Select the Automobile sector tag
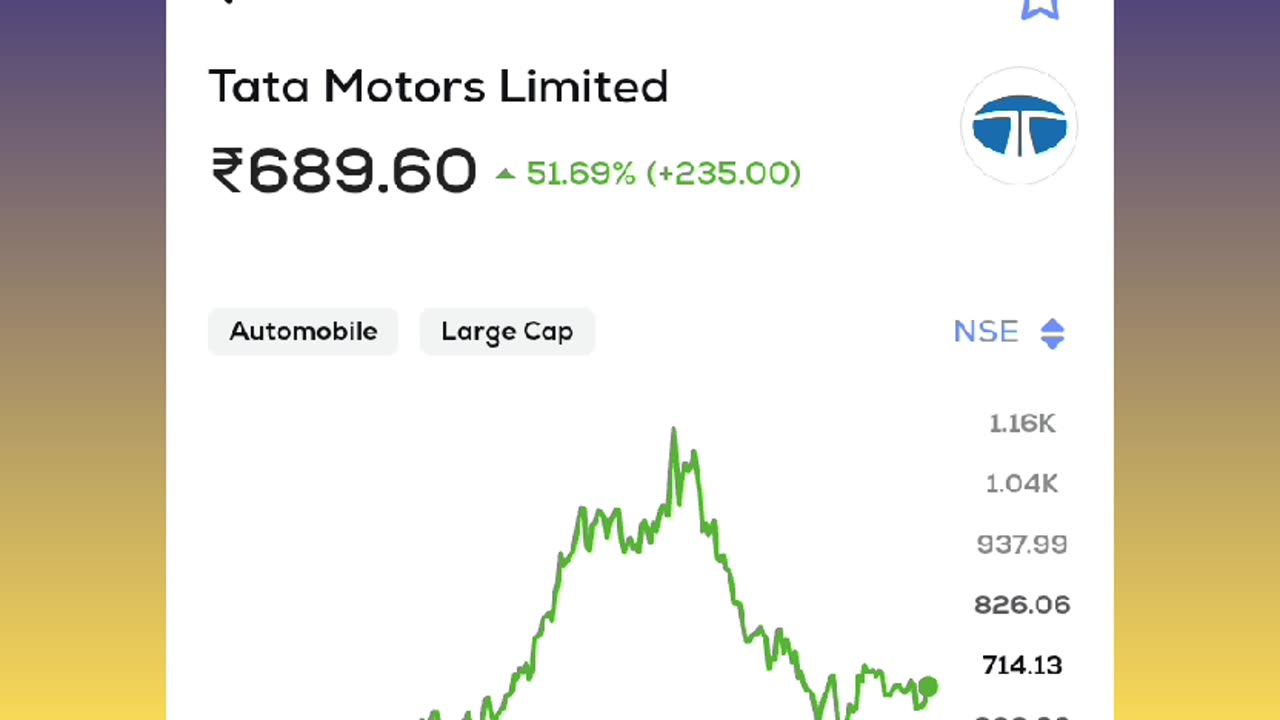This screenshot has height=720, width=1280. [x=303, y=332]
